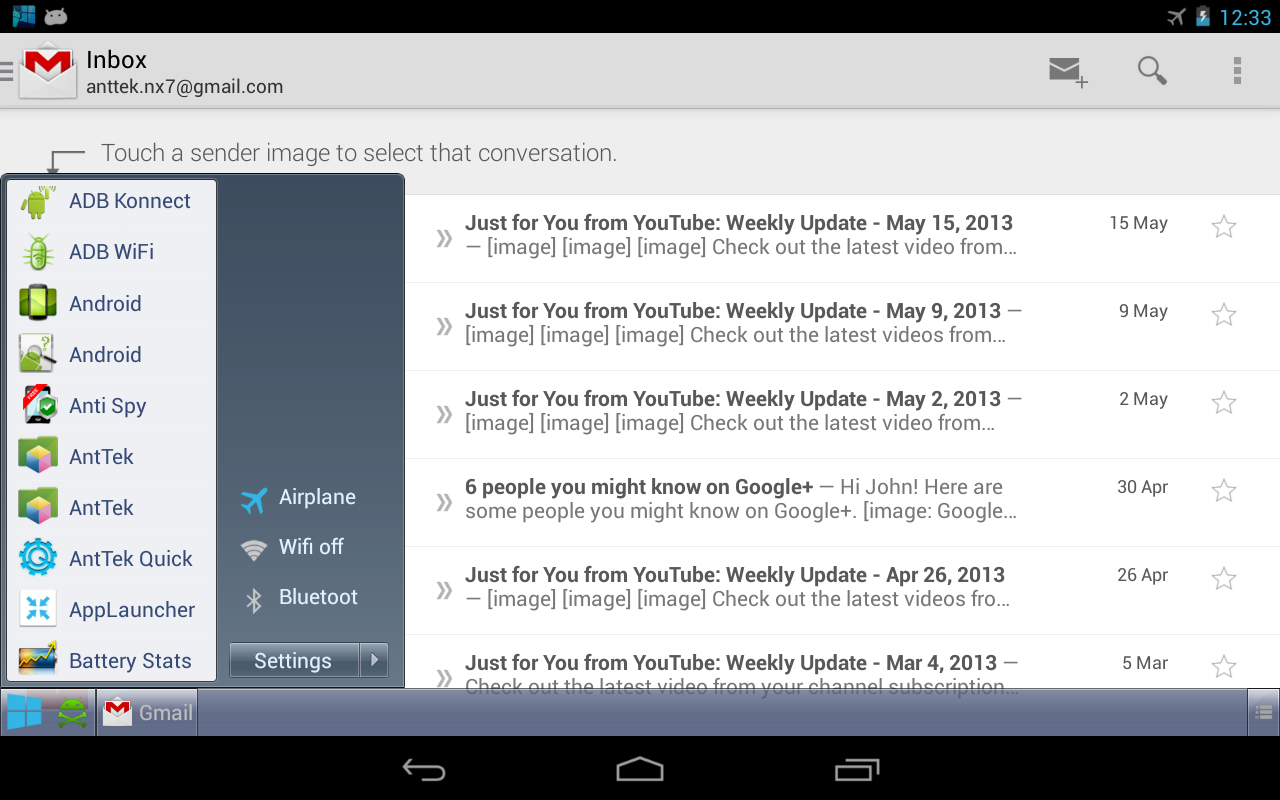Open the Gmail overflow menu dots
Screen dimensions: 1280x800
[x=1237, y=71]
